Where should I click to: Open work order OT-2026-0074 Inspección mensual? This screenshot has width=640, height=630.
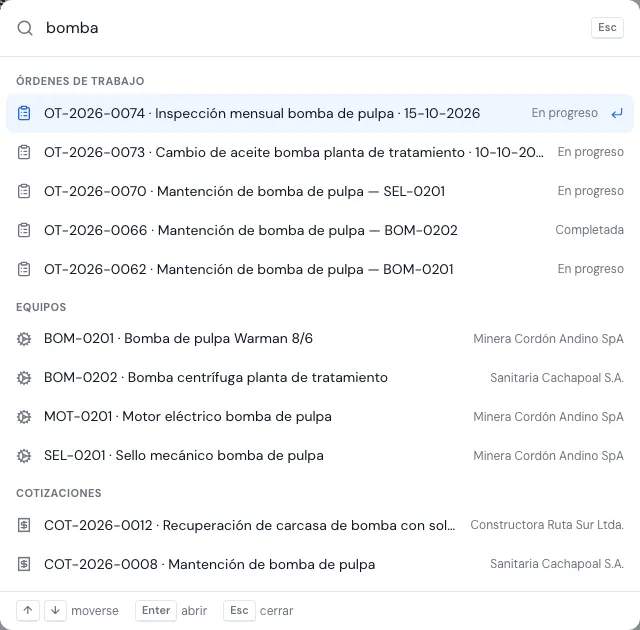tap(320, 113)
